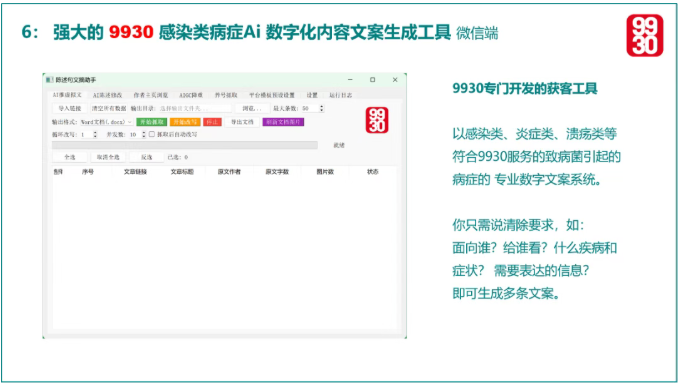Click the orange 开始改写 button

click(185, 122)
